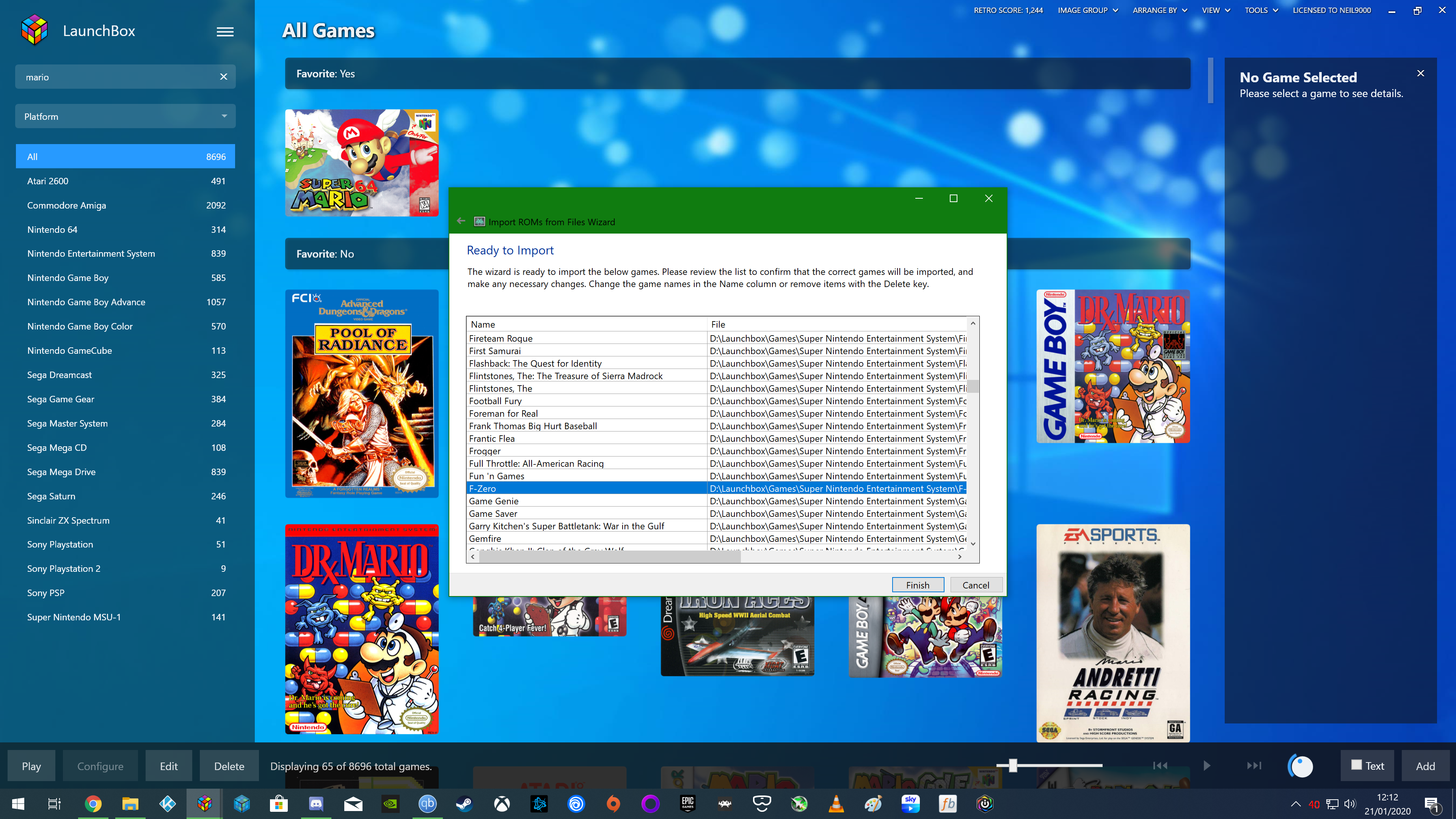Clear the mario search text

(x=224, y=77)
